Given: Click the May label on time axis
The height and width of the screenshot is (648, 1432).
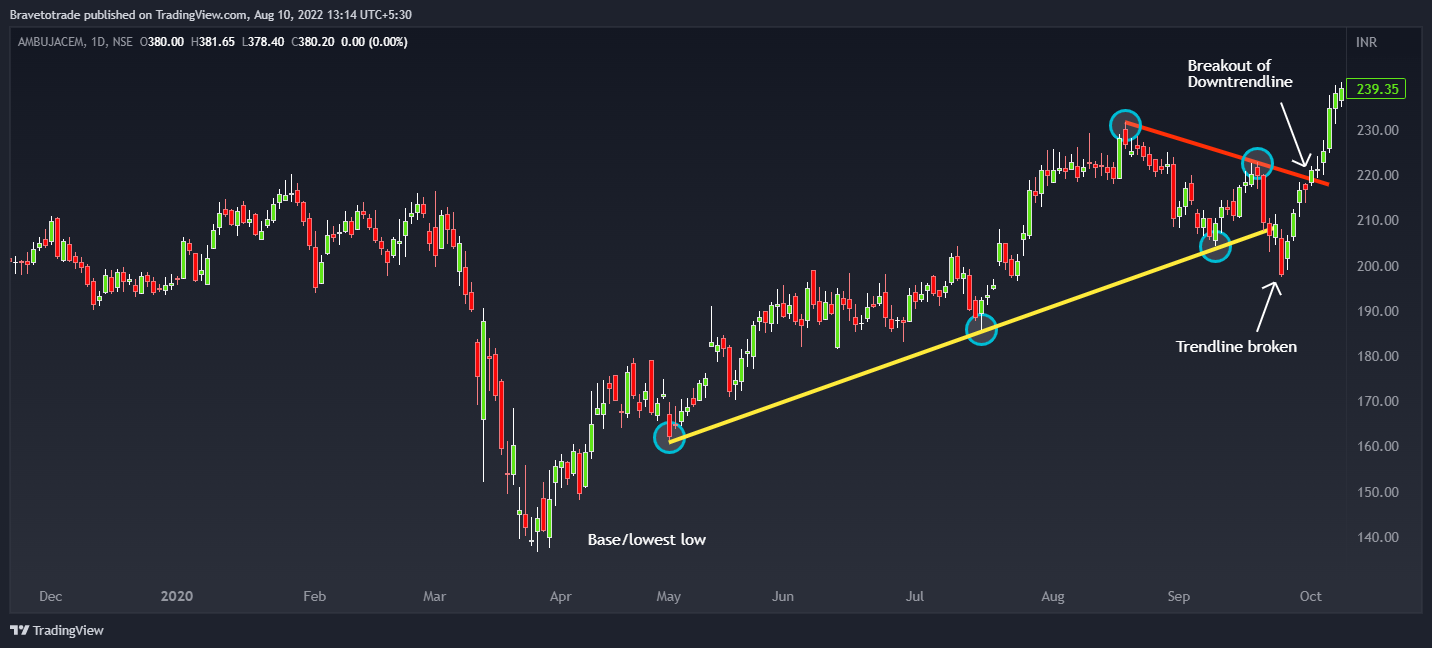Looking at the screenshot, I should coord(668,596).
